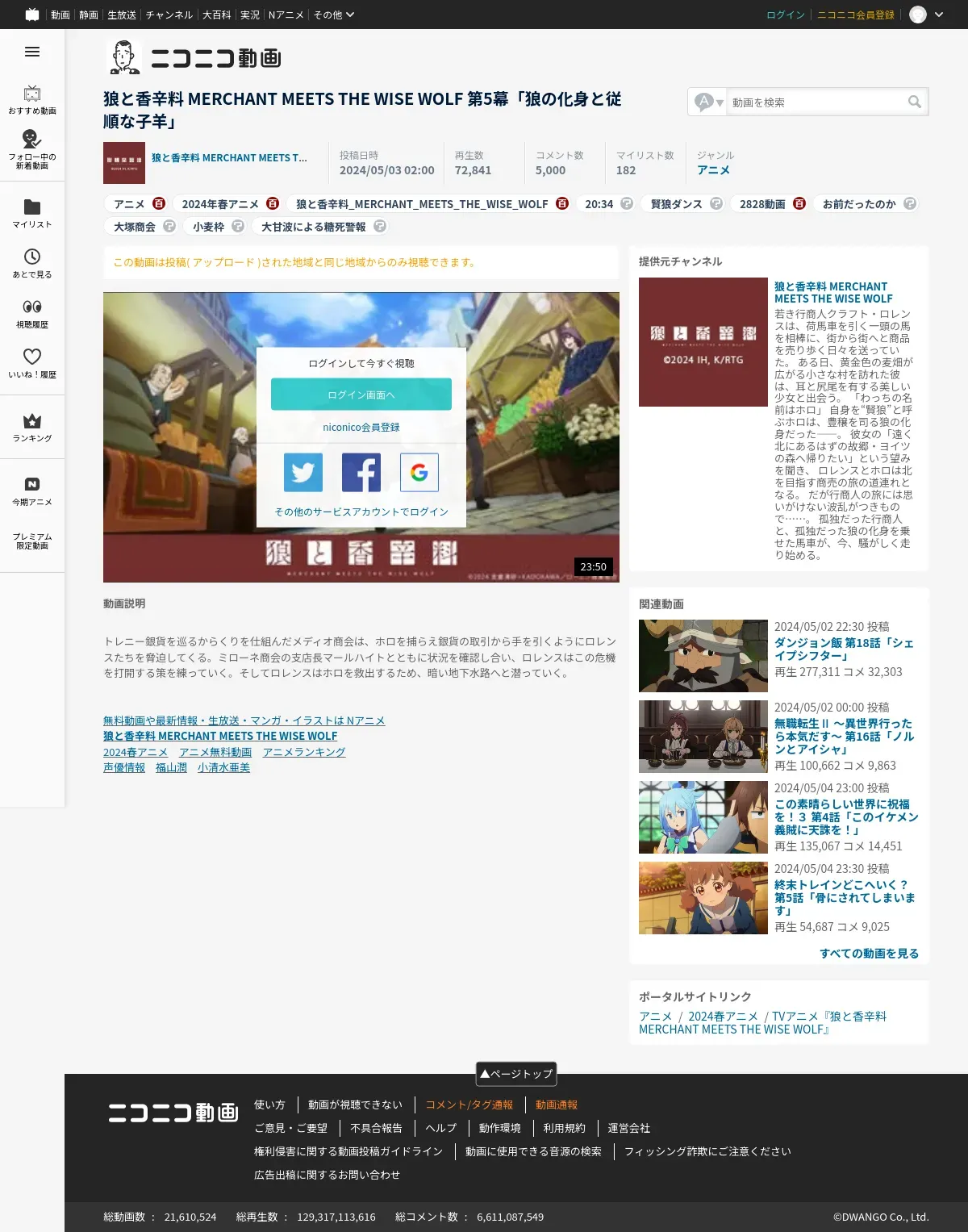Click the footer ニコニコ動画 logo
The height and width of the screenshot is (1232, 968).
[x=173, y=1113]
